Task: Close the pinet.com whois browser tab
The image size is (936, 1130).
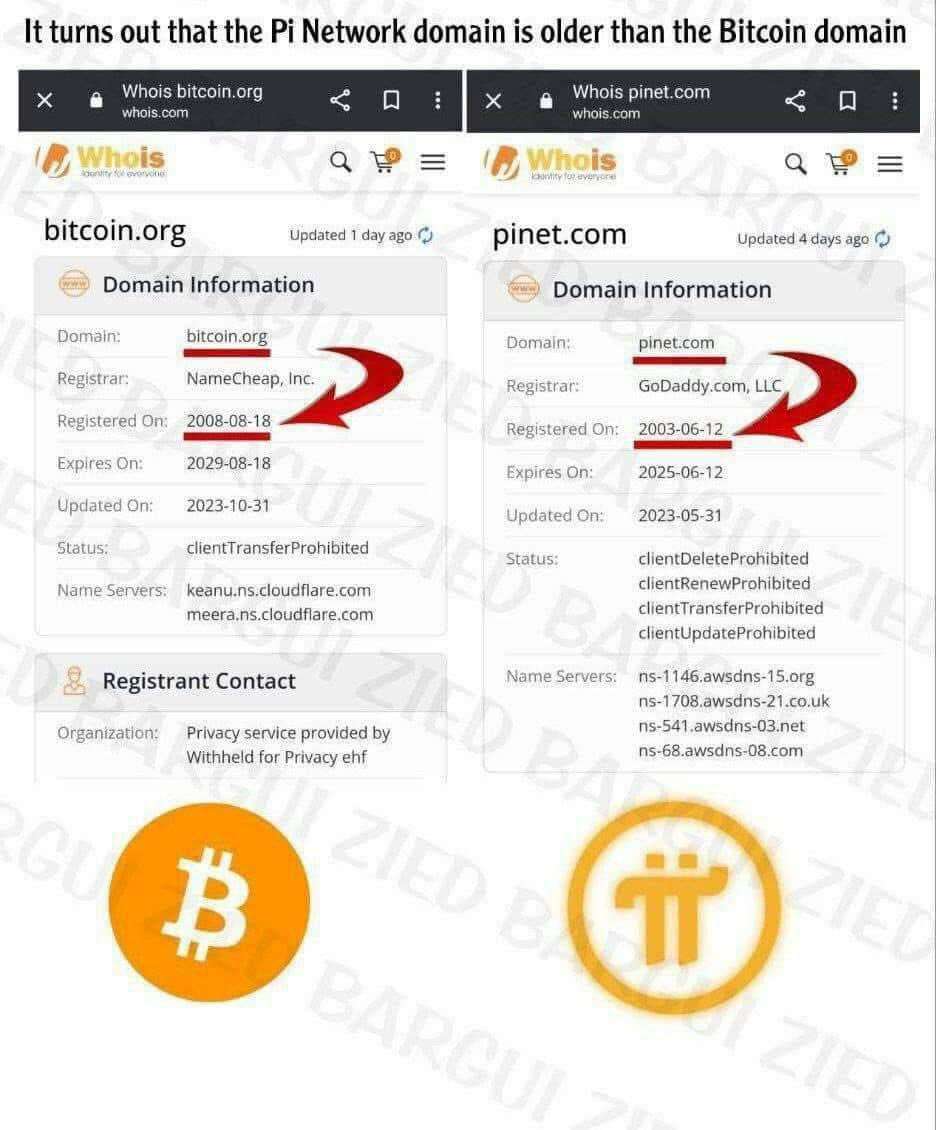Action: pos(493,101)
